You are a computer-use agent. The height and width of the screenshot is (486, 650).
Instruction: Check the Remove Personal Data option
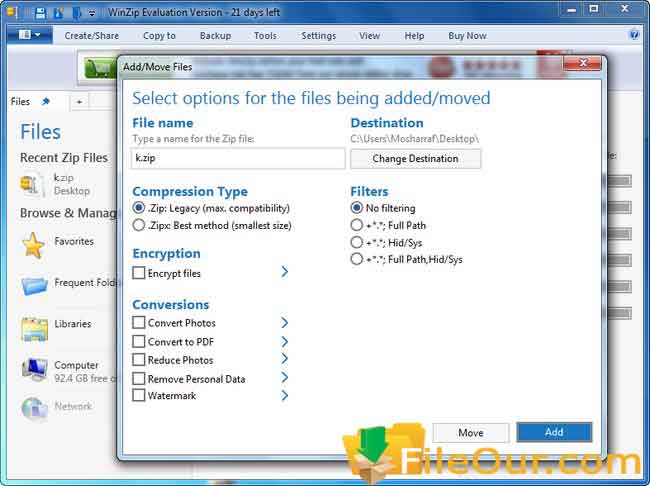point(138,378)
